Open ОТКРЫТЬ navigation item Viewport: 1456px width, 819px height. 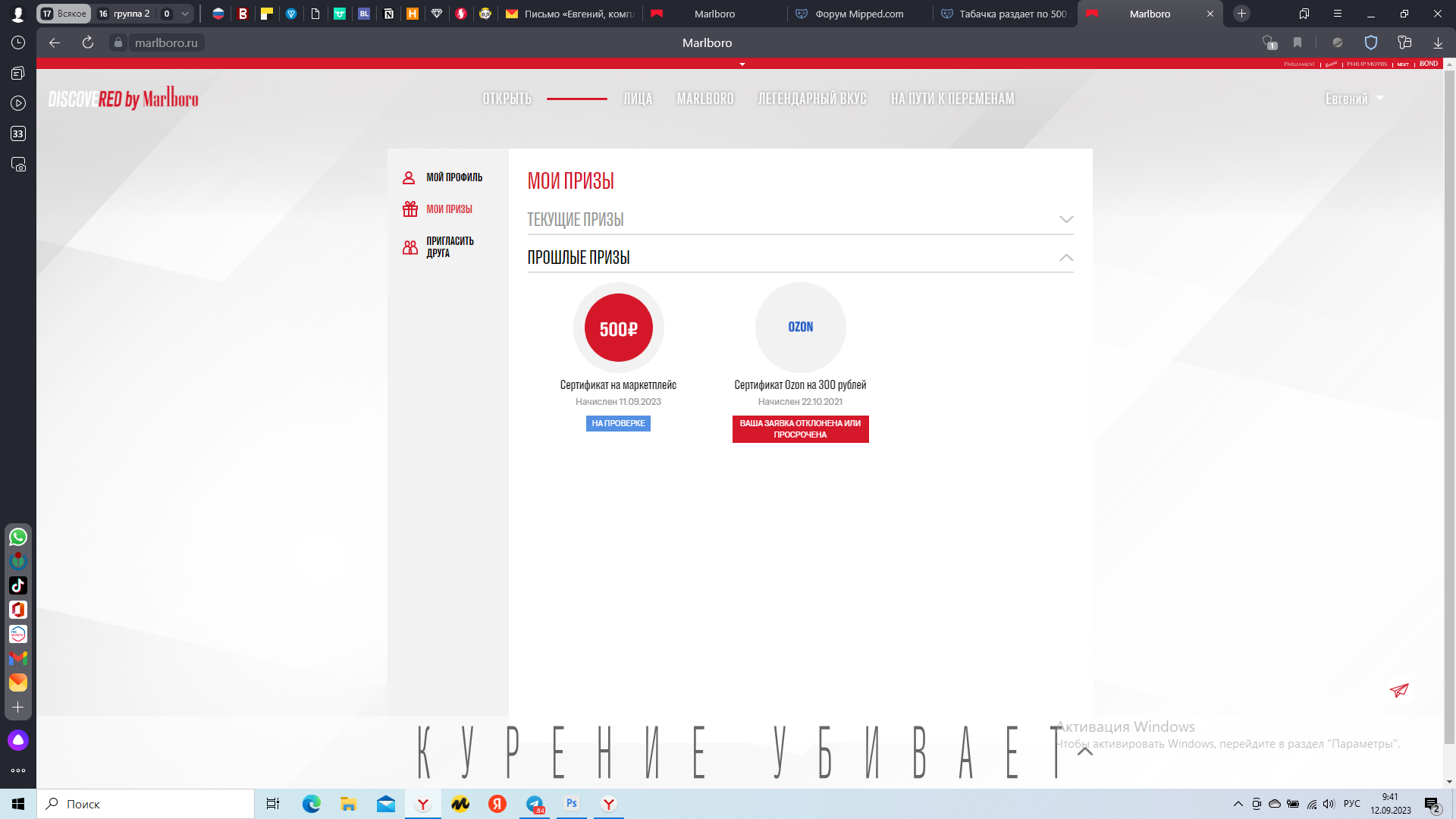[507, 99]
